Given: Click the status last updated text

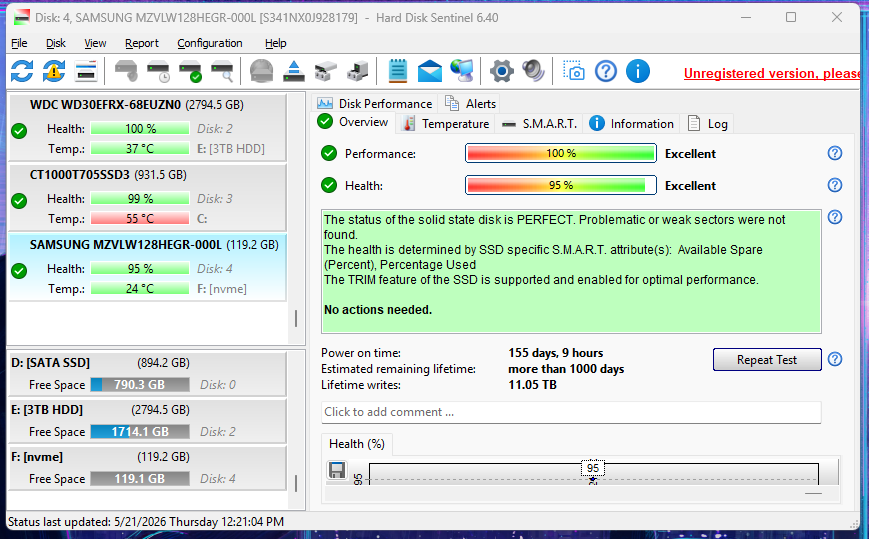Looking at the screenshot, I should point(146,522).
